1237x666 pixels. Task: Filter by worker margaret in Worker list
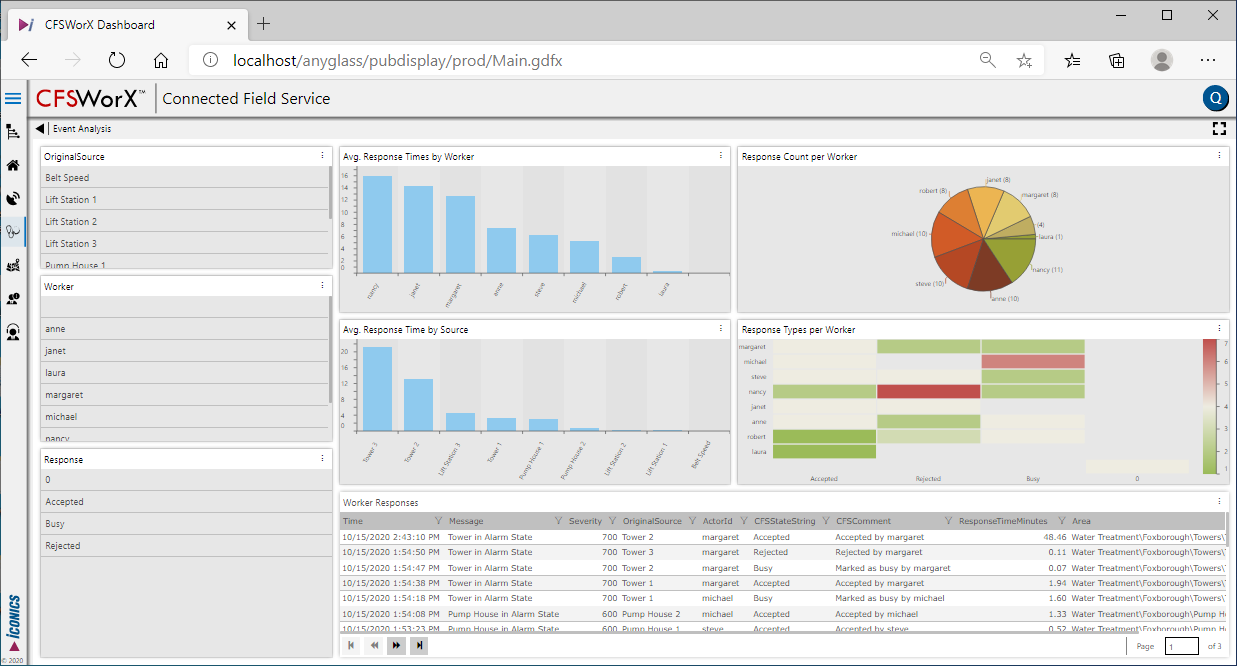(185, 395)
